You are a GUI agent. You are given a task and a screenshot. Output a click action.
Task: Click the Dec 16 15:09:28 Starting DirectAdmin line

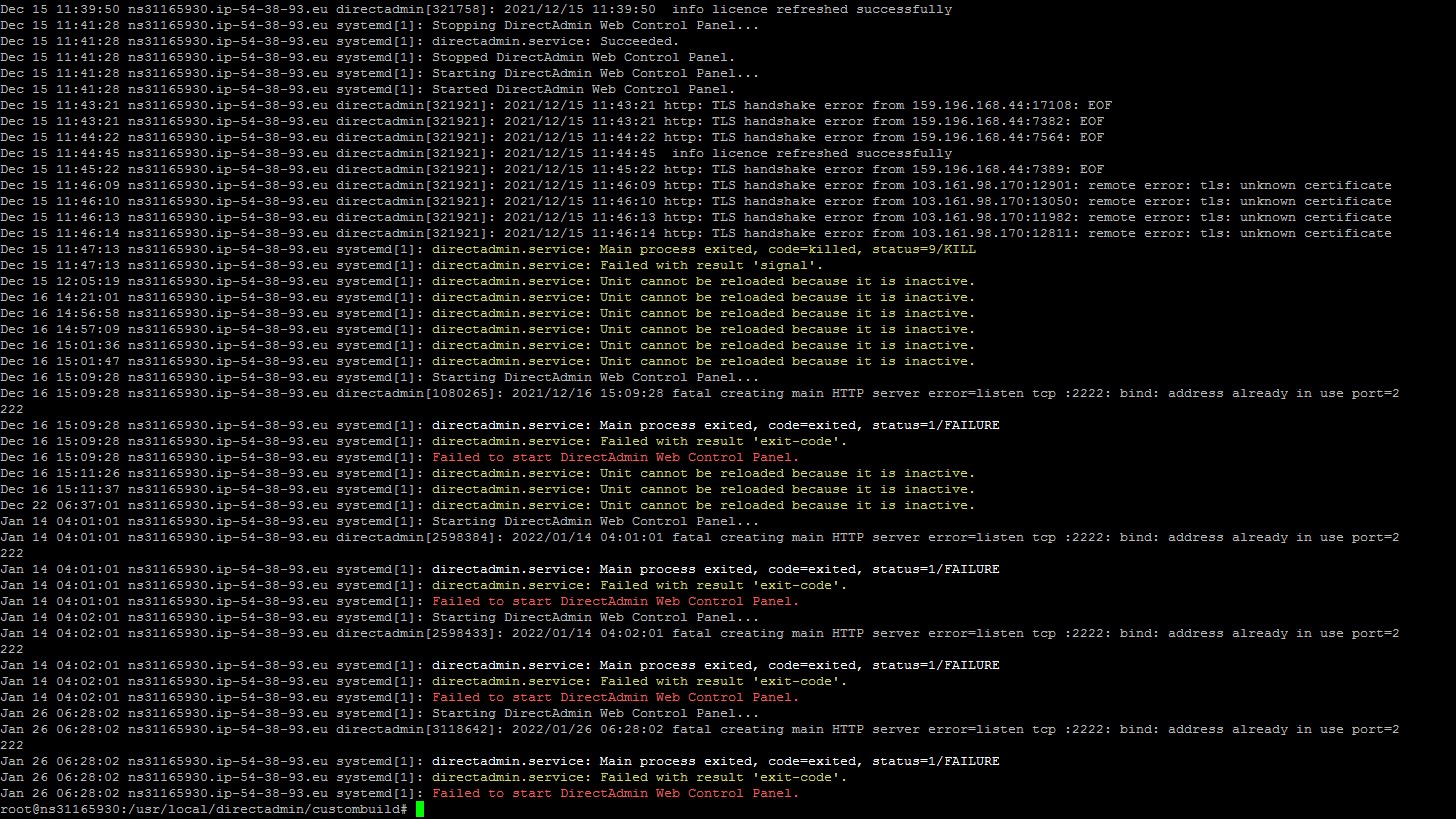pyautogui.click(x=380, y=377)
